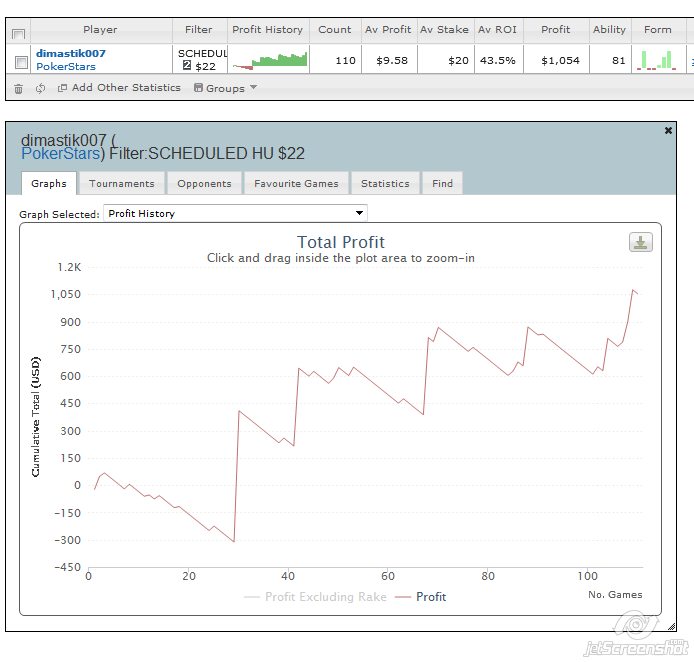
Task: Open the dimastik007 player link in the table
Action: [x=70, y=53]
